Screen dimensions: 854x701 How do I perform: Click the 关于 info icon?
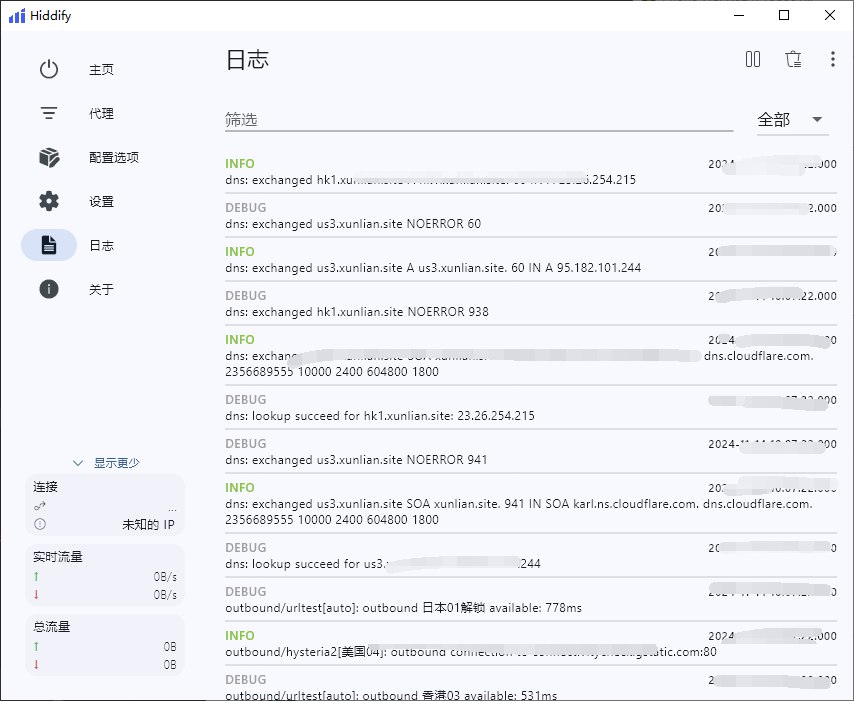click(x=49, y=289)
